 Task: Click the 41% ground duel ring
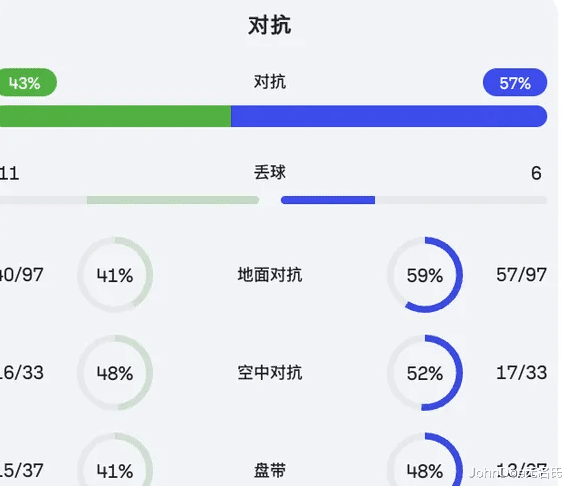[115, 275]
